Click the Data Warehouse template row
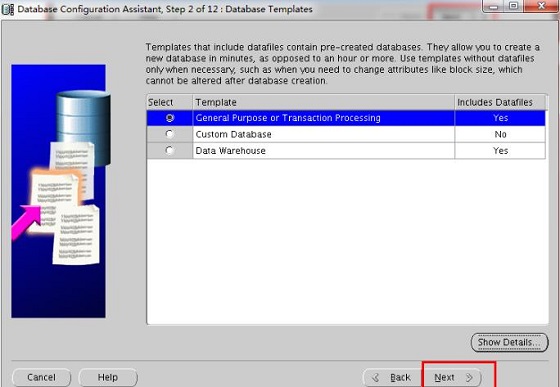 [x=346, y=151]
